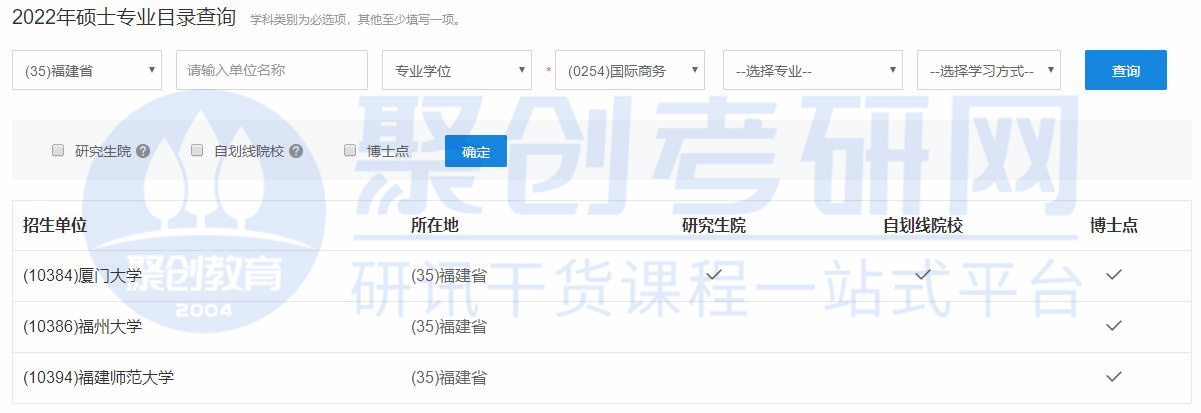Viewport: 1201px width, 413px height.
Task: Open the 专业学位 degree type dropdown
Action: (456, 70)
